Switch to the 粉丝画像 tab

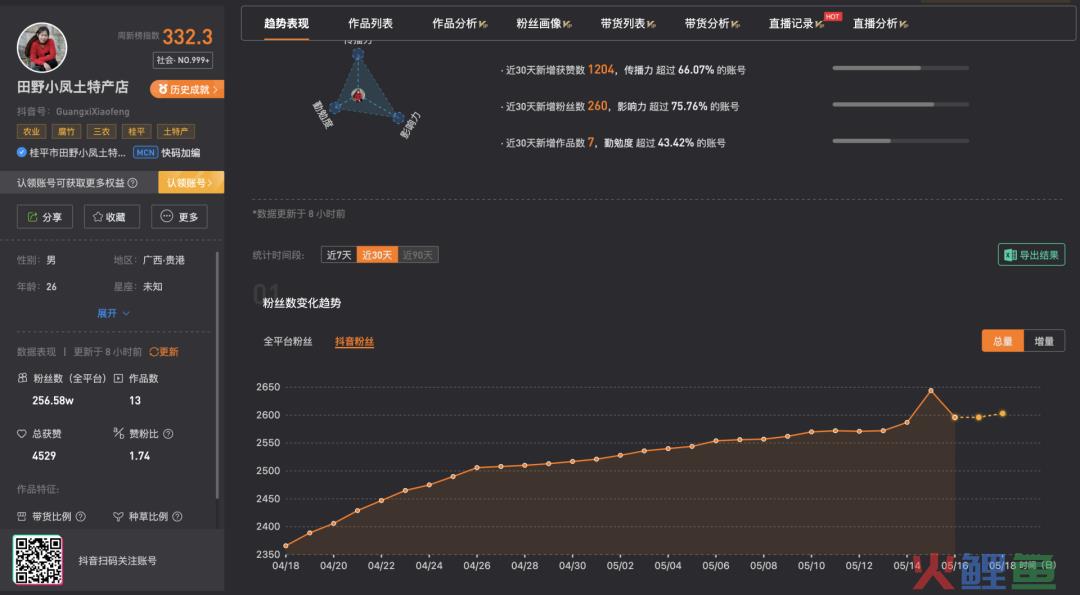(543, 23)
